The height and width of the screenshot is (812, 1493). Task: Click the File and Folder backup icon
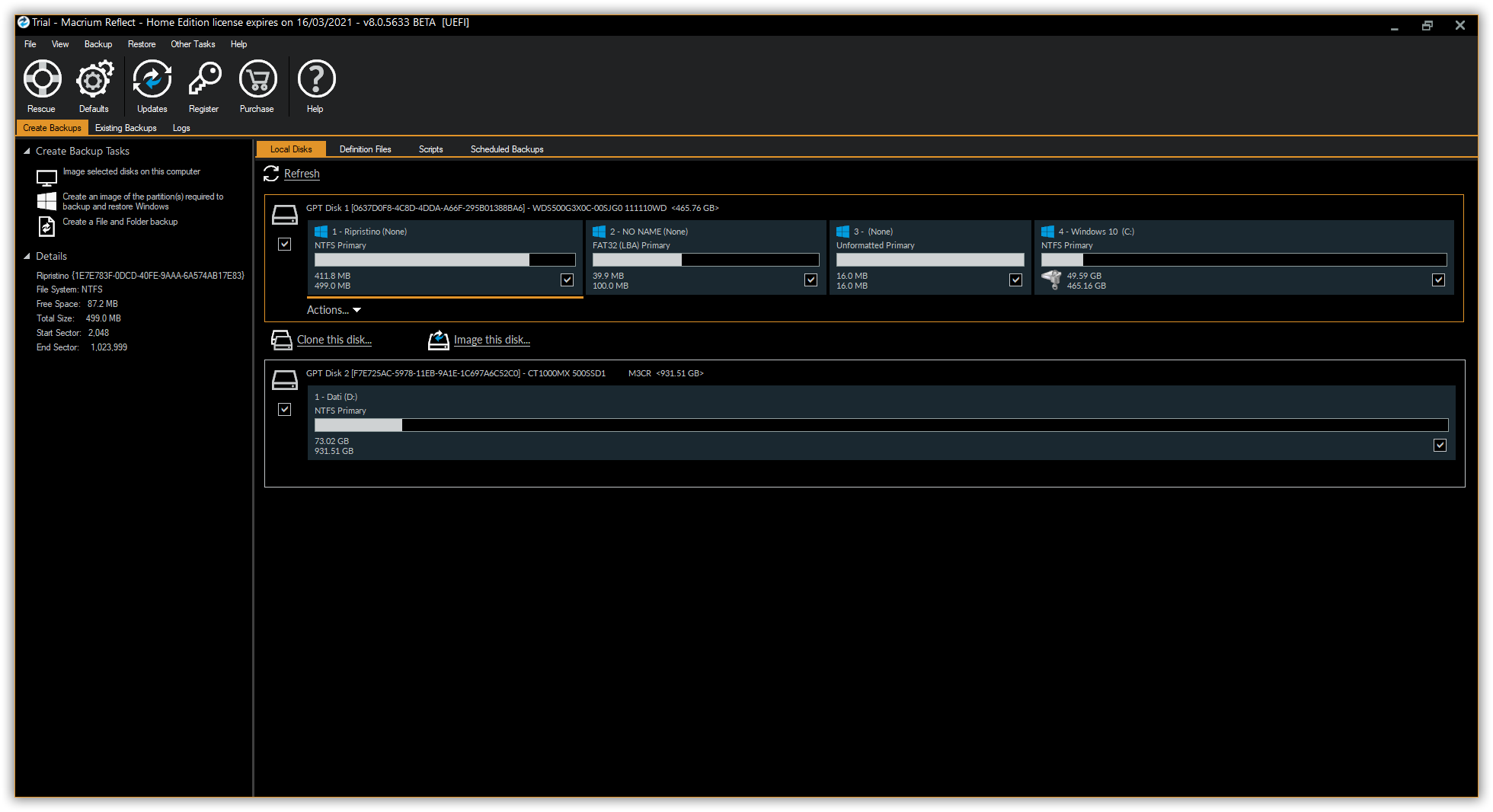pyautogui.click(x=46, y=226)
